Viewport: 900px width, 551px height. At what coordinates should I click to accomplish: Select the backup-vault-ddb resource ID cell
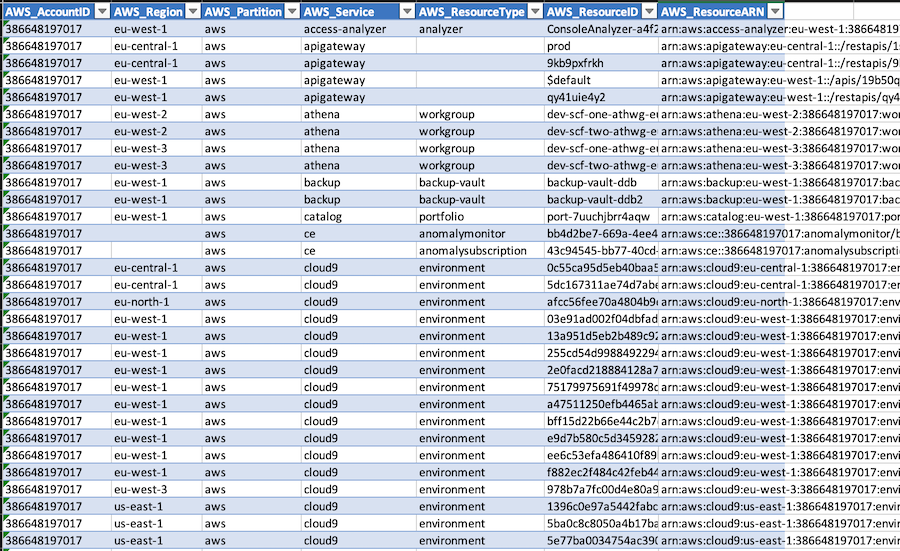pos(601,183)
